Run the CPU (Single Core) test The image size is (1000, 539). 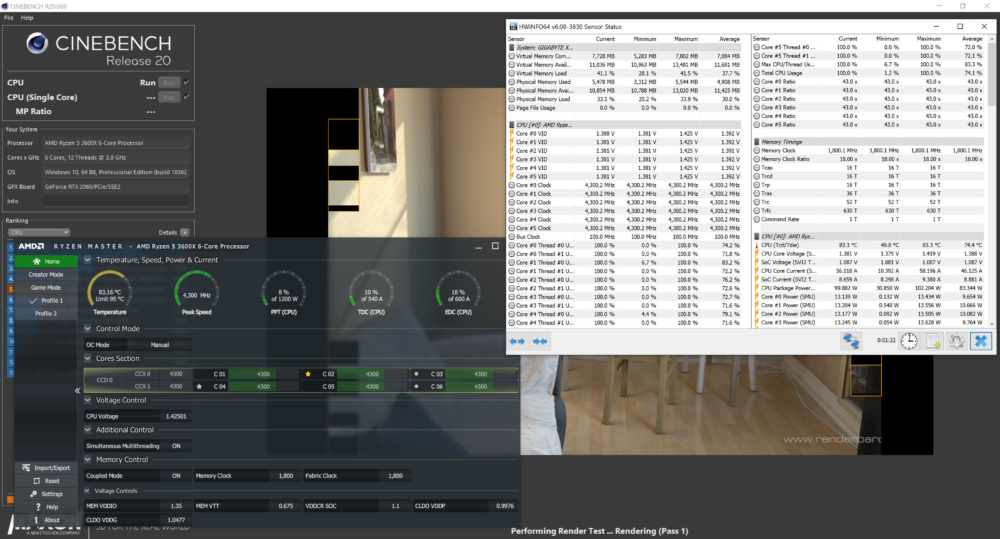(x=169, y=98)
